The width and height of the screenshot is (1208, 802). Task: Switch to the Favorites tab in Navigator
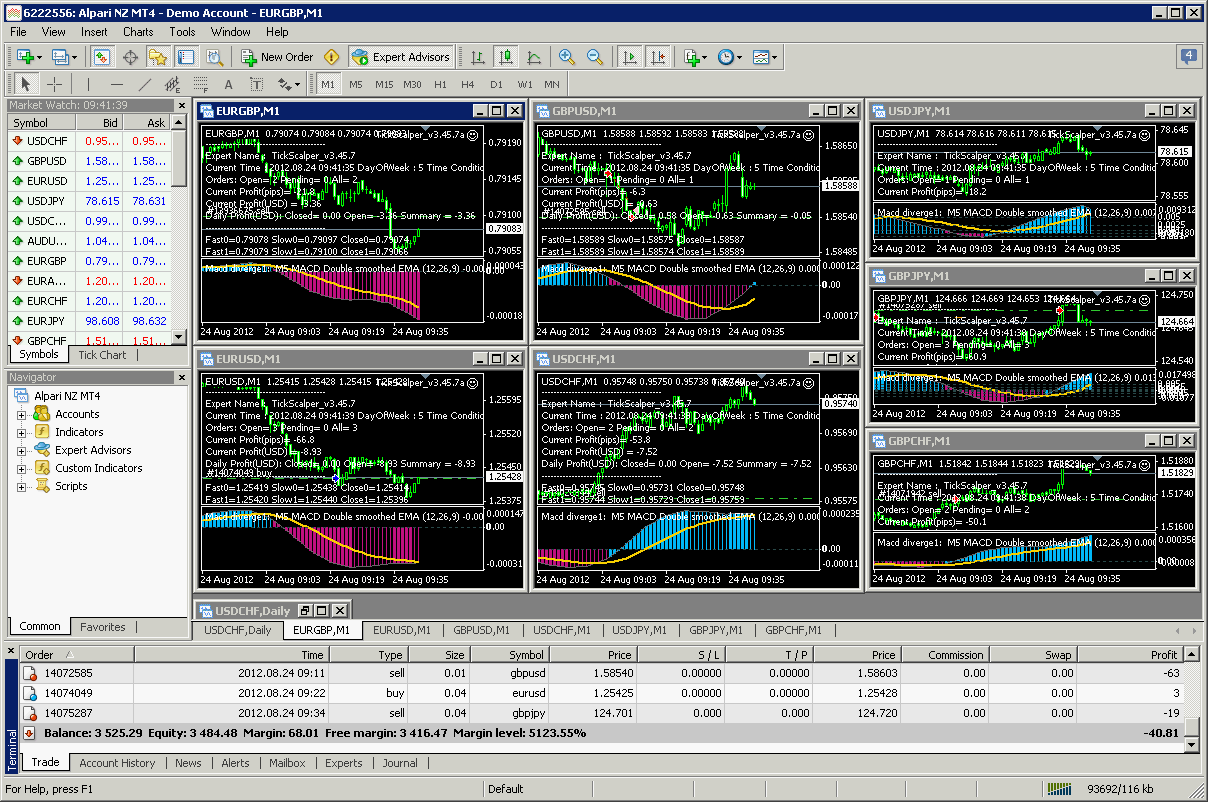coord(103,627)
